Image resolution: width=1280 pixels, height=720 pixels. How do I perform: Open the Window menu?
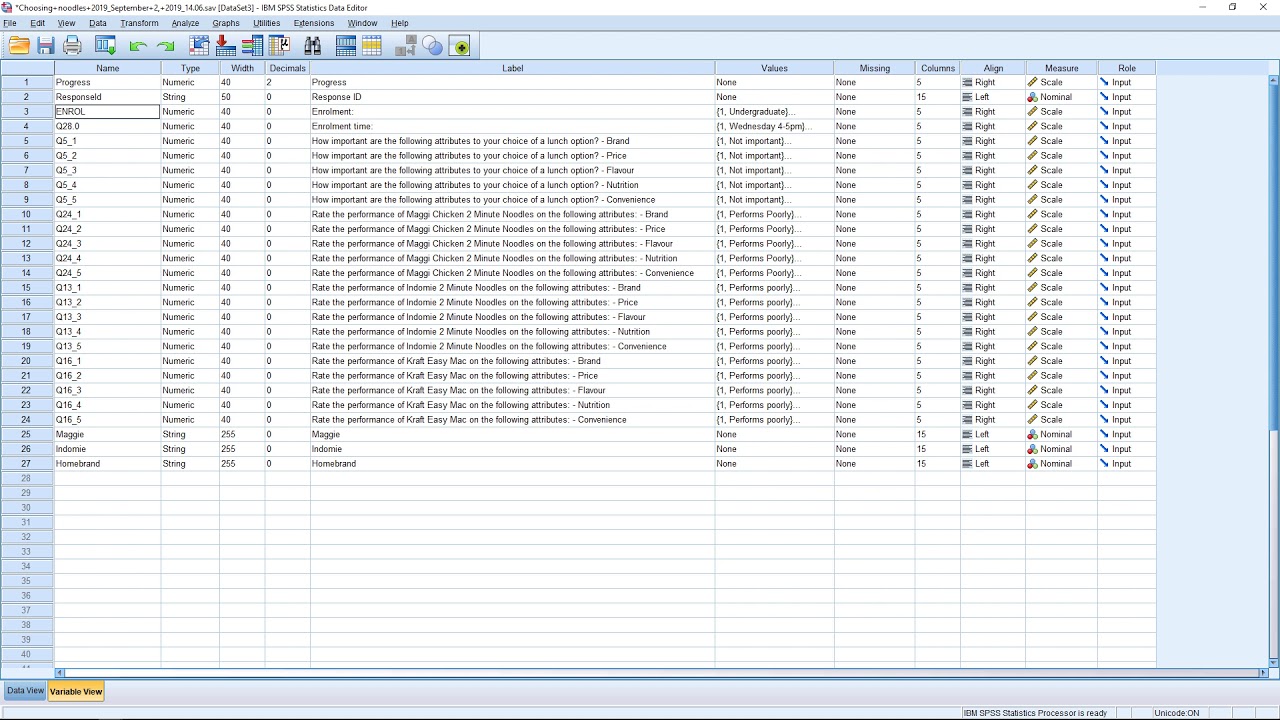pos(362,23)
